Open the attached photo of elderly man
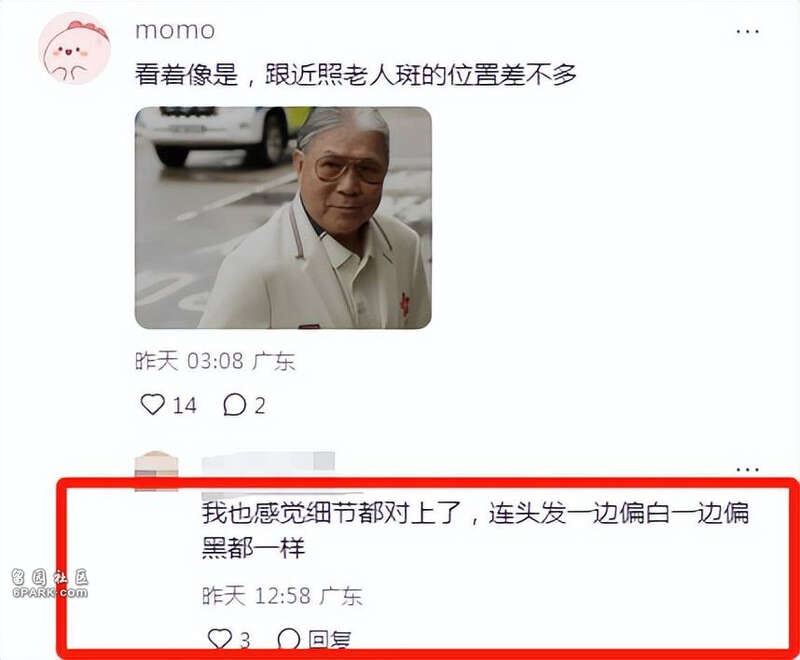The height and width of the screenshot is (660, 800). (283, 218)
